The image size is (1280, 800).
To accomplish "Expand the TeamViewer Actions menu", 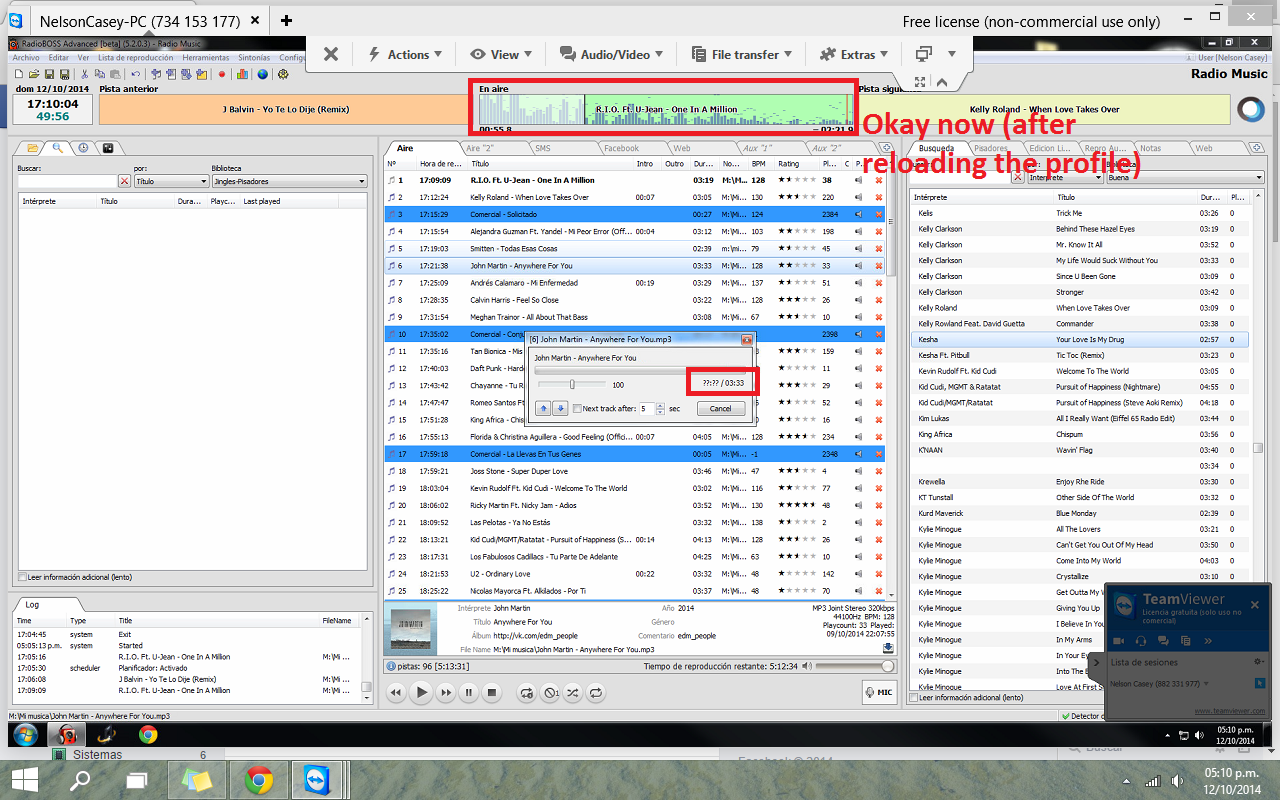I will tap(405, 55).
